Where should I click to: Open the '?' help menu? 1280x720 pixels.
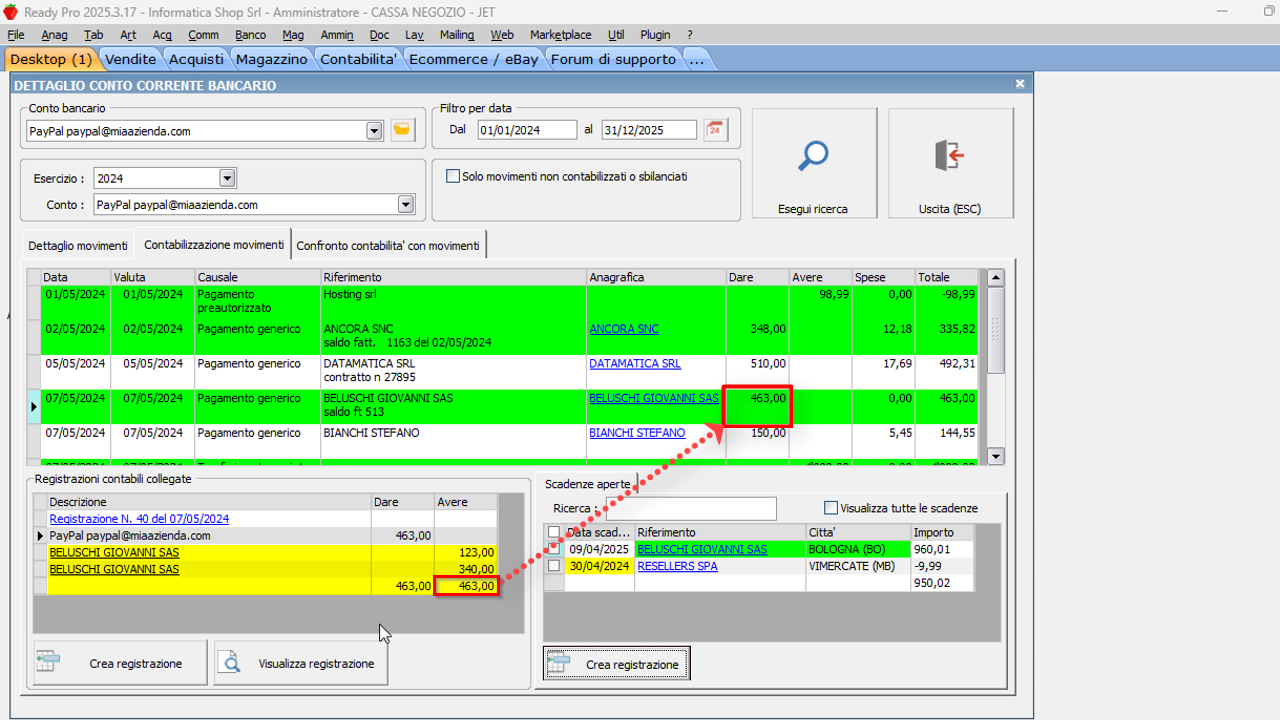(x=689, y=34)
